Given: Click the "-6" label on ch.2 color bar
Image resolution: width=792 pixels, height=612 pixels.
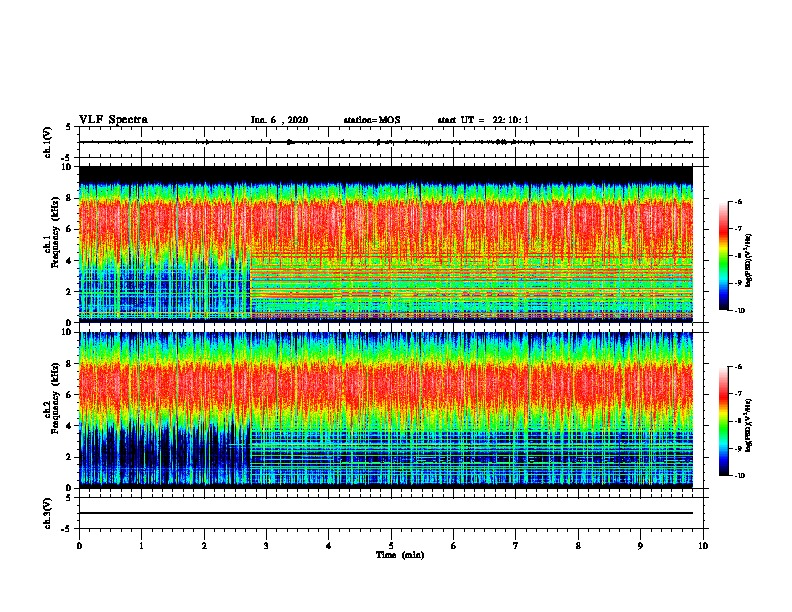Looking at the screenshot, I should [738, 367].
